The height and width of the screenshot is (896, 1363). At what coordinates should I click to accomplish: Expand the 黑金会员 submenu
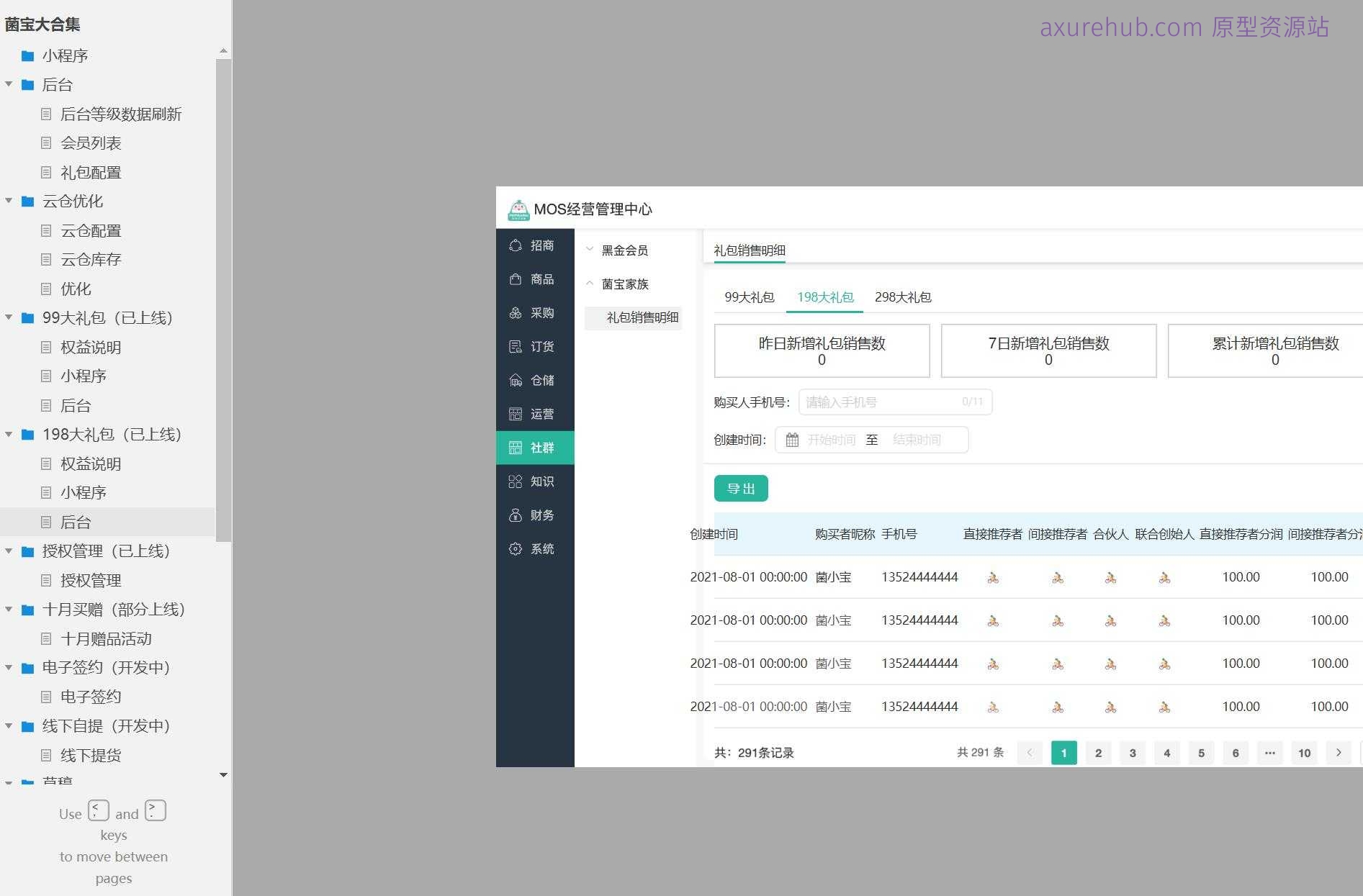[x=590, y=250]
